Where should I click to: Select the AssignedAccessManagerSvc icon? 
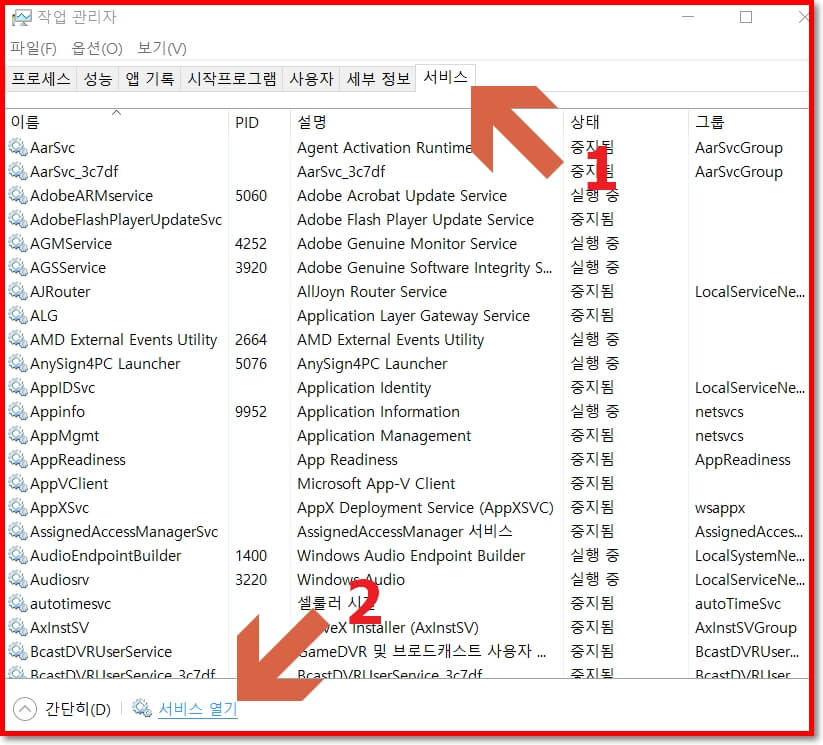point(18,531)
